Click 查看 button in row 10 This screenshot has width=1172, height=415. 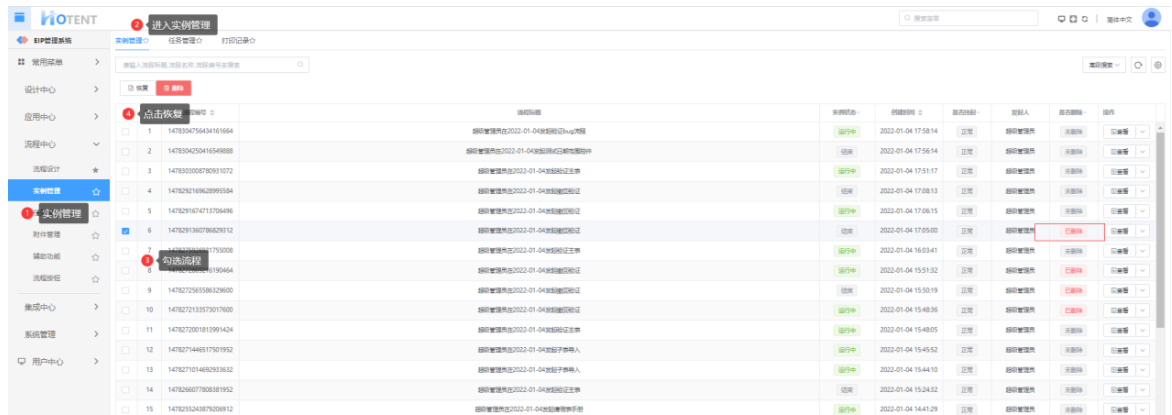1119,310
